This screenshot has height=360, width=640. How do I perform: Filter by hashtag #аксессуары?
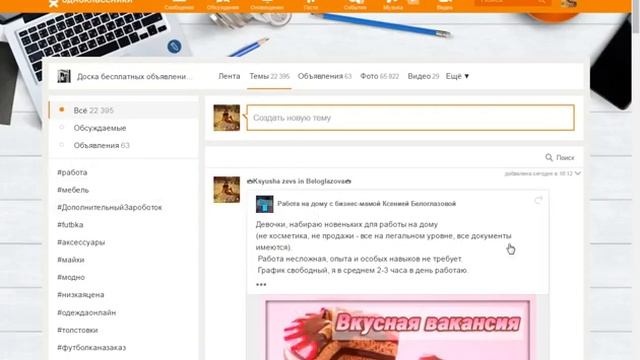tap(81, 242)
